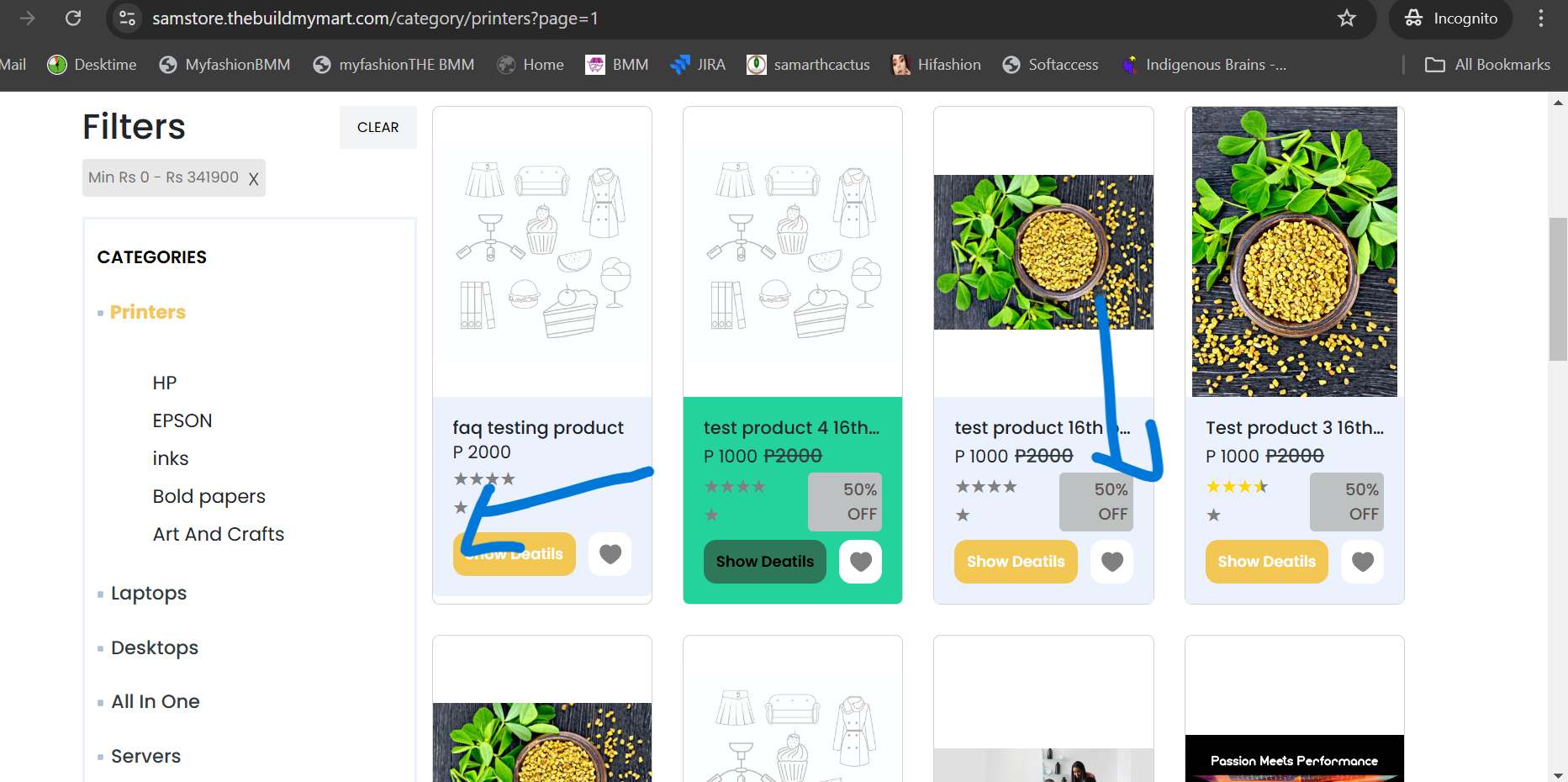This screenshot has height=782, width=1568.
Task: Open the Test product 3 16th image
Action: point(1295,251)
